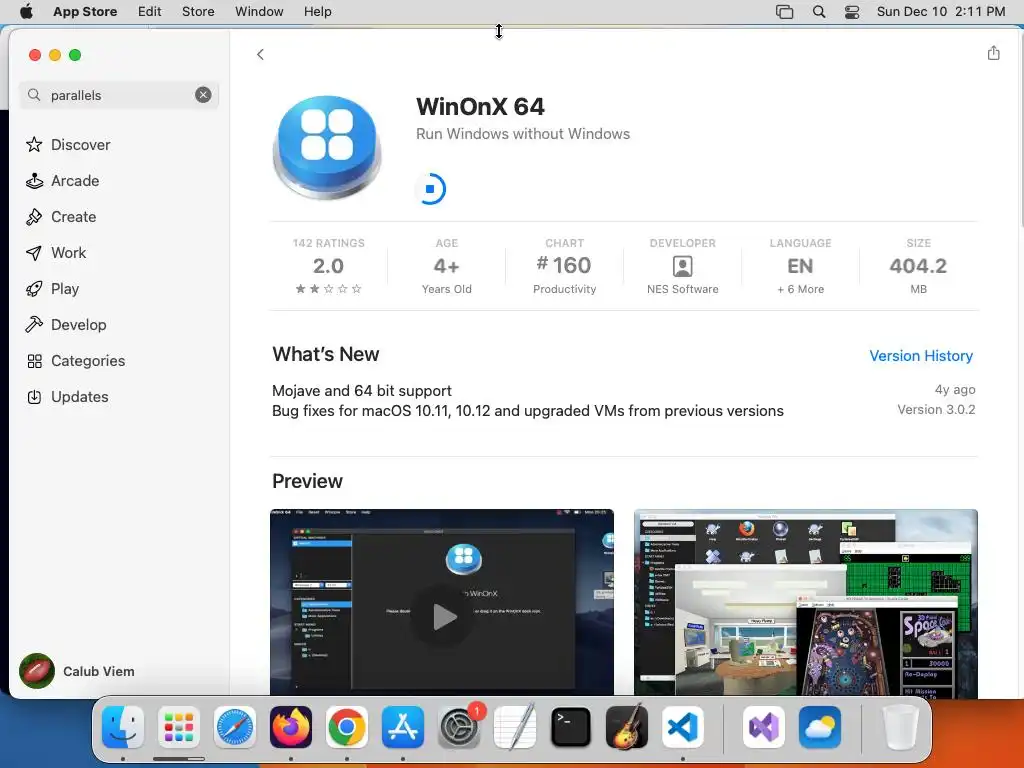The height and width of the screenshot is (768, 1024).
Task: Open Visual Studio from the Dock
Action: [763, 727]
